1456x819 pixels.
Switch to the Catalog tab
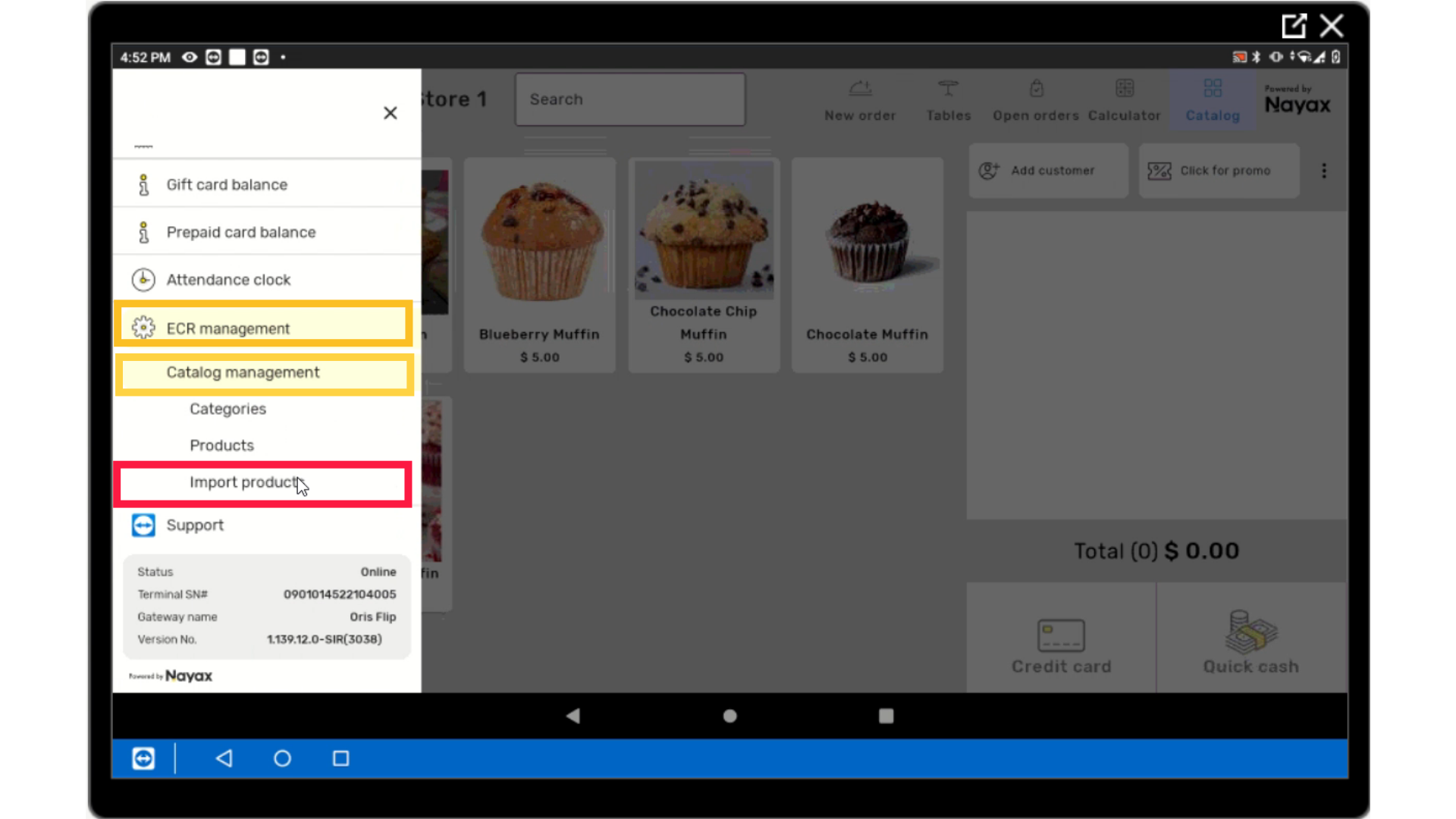coord(1212,101)
